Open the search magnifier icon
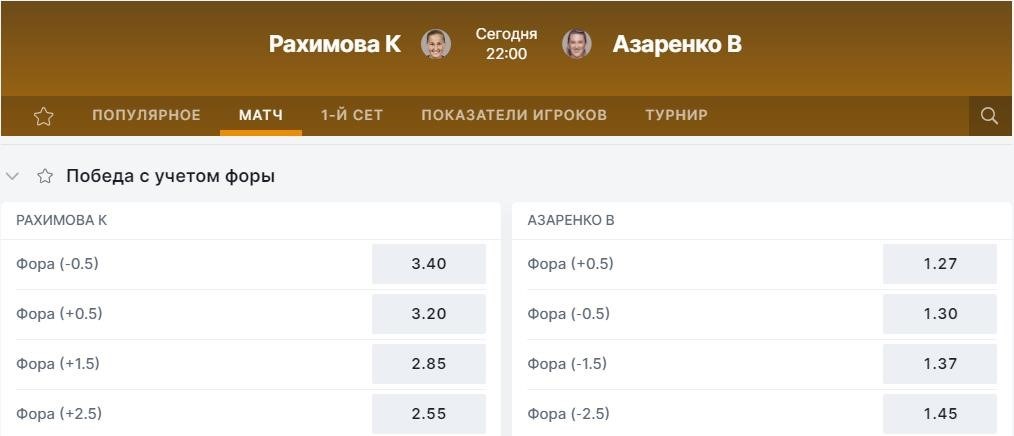 989,116
